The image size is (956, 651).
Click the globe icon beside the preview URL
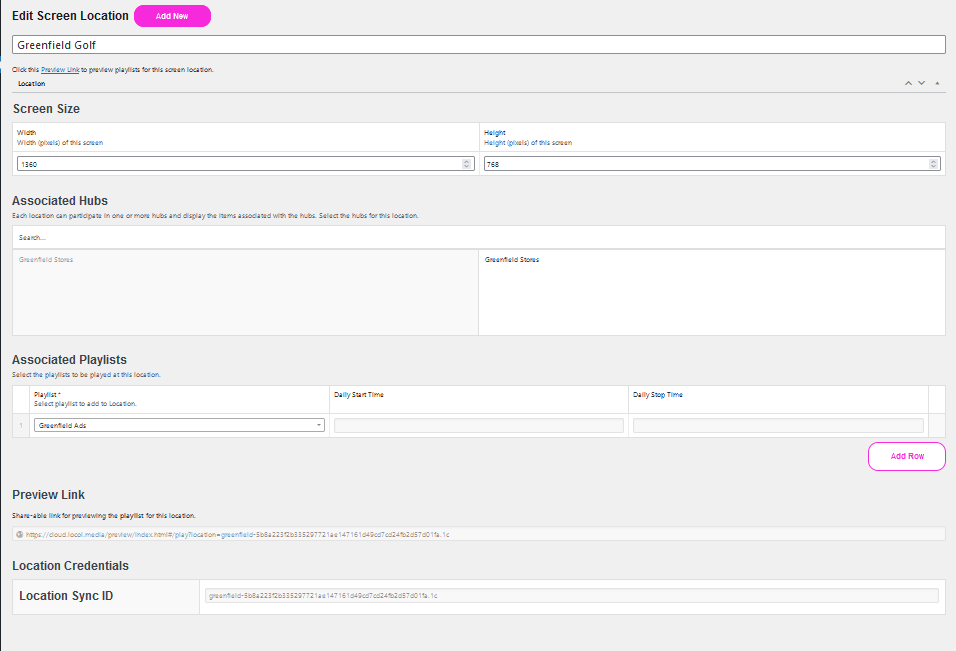[x=21, y=534]
